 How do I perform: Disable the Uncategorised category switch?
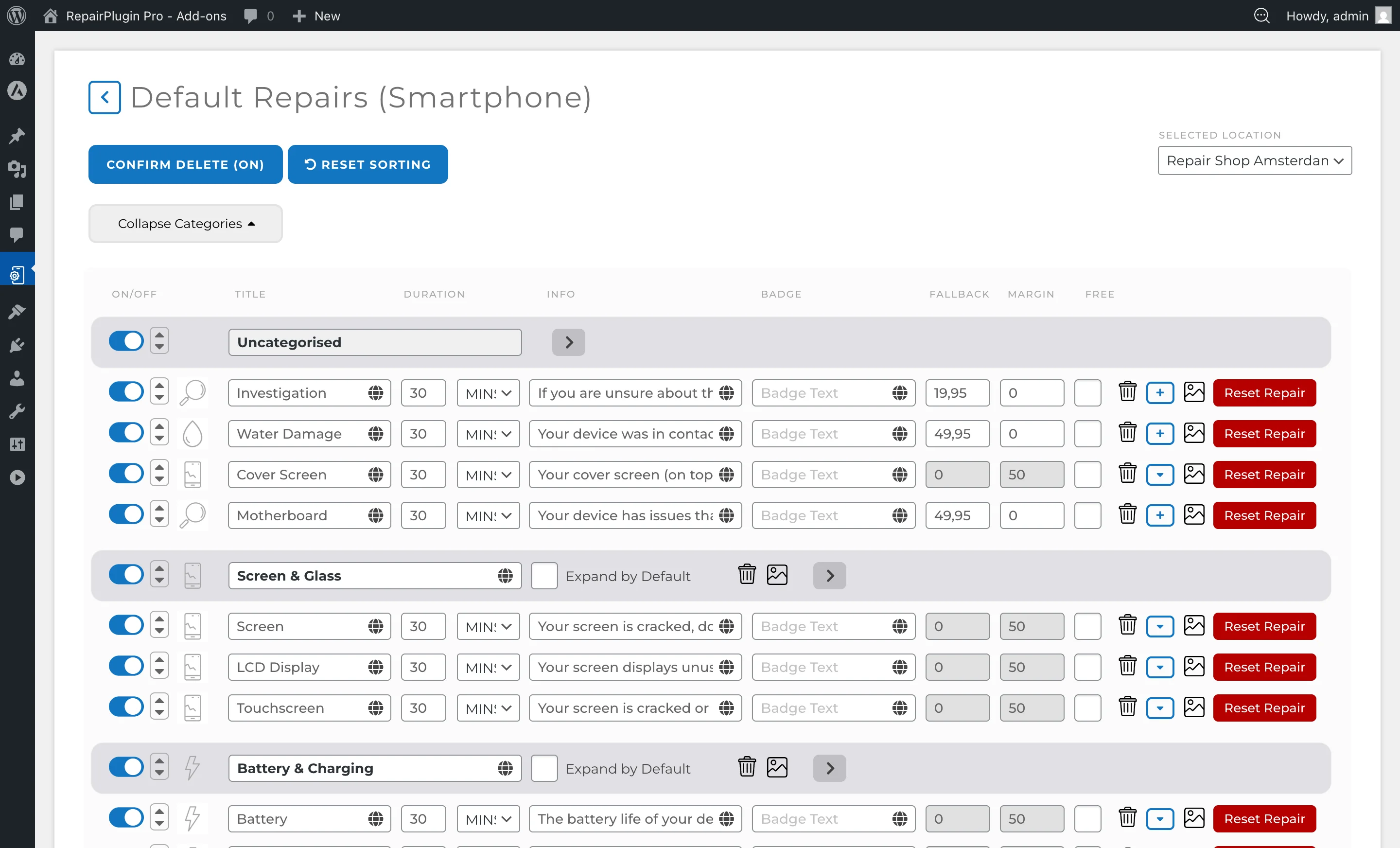(125, 341)
